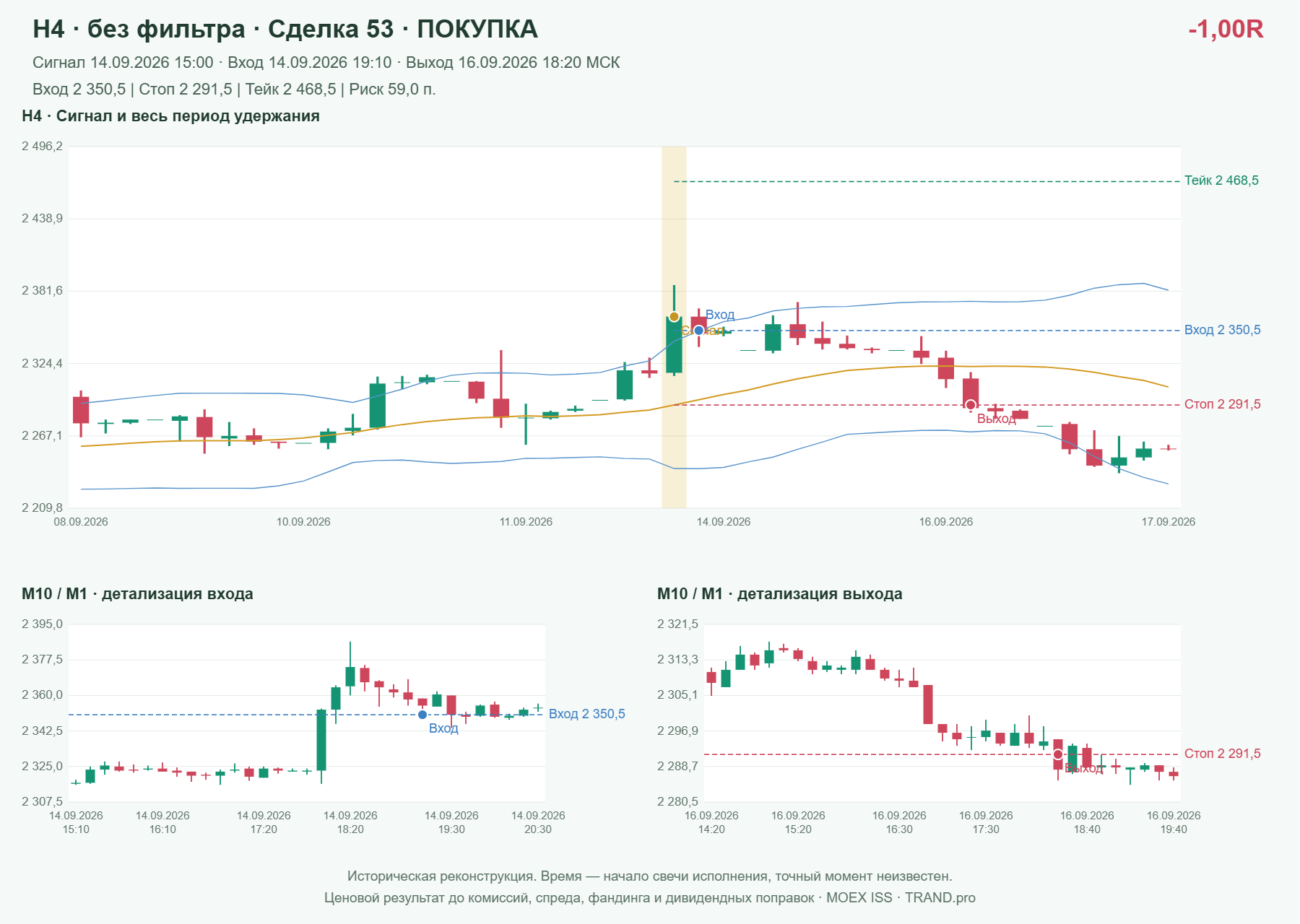Click the 16.09.2026 16:30 time axis label
The width and height of the screenshot is (1300, 924).
pos(899,822)
